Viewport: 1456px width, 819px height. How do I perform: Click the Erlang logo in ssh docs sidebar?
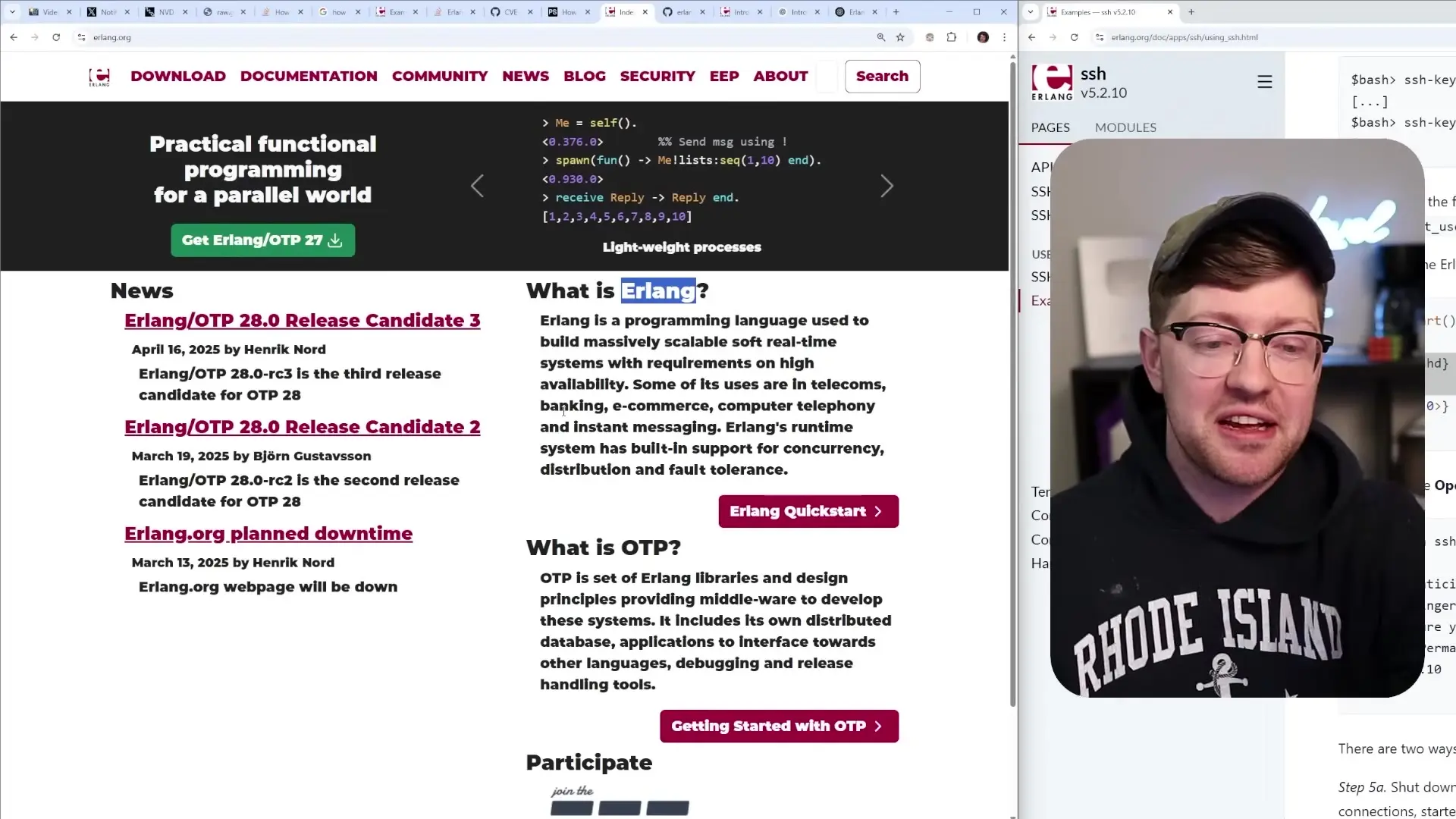[x=1052, y=83]
